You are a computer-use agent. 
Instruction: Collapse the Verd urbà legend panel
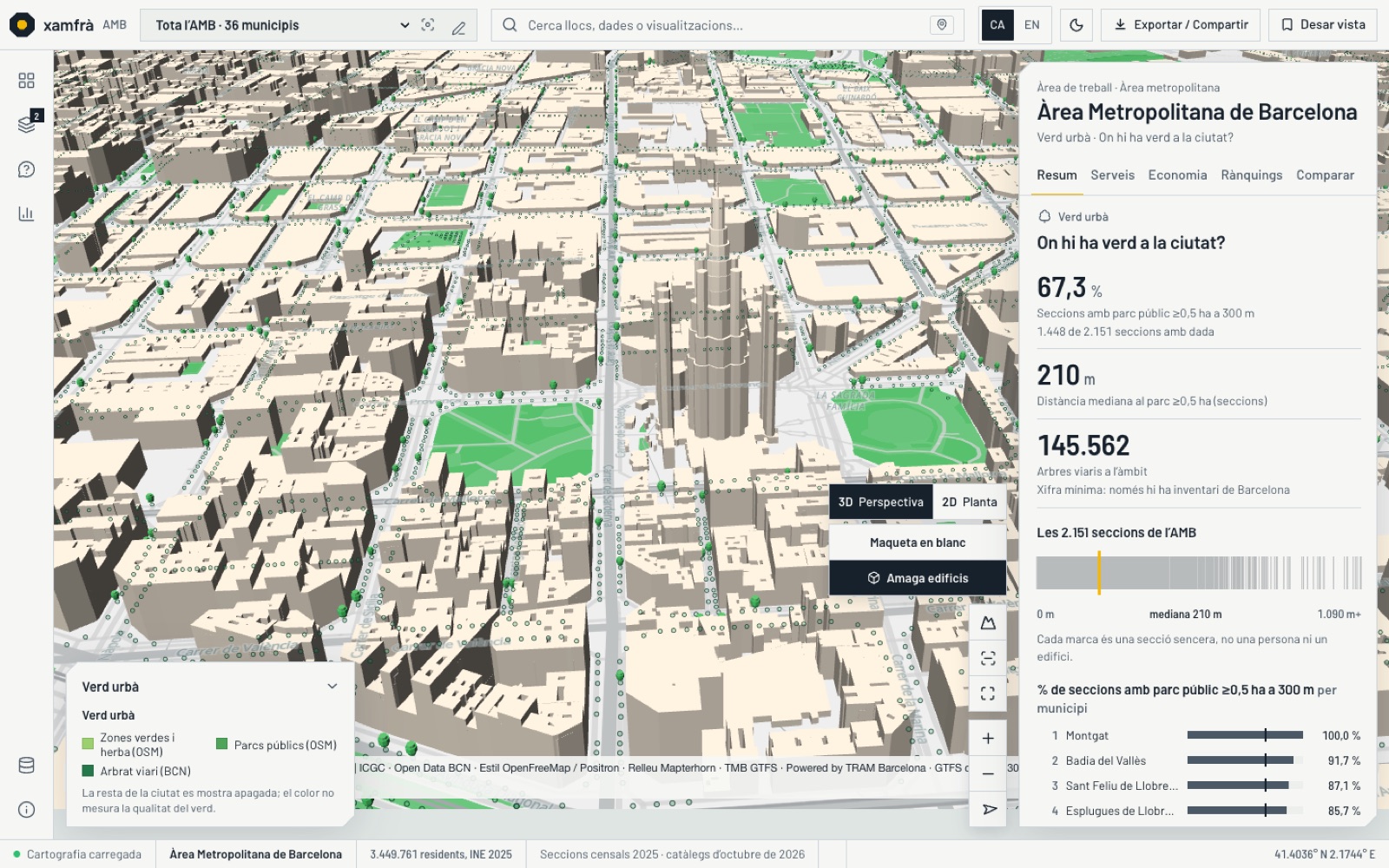click(x=332, y=687)
